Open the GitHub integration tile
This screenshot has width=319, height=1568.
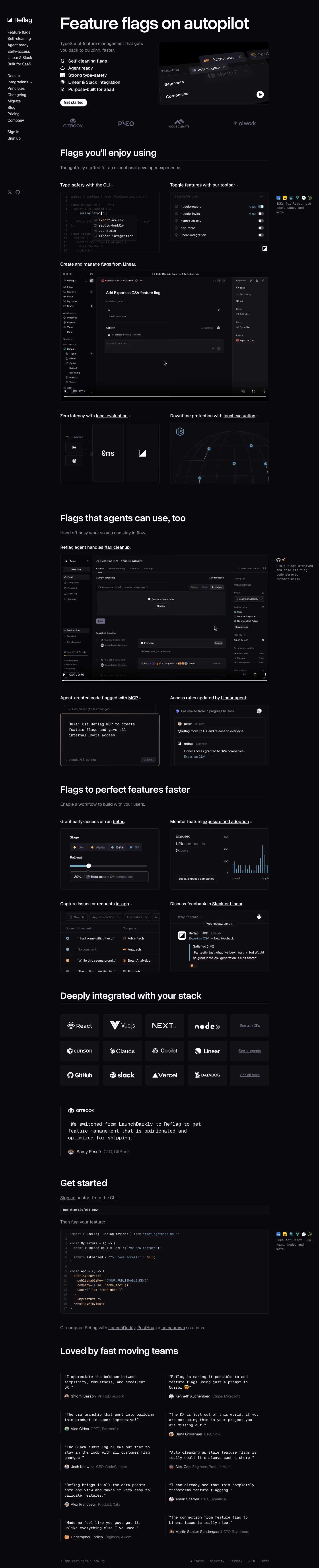point(80,1075)
